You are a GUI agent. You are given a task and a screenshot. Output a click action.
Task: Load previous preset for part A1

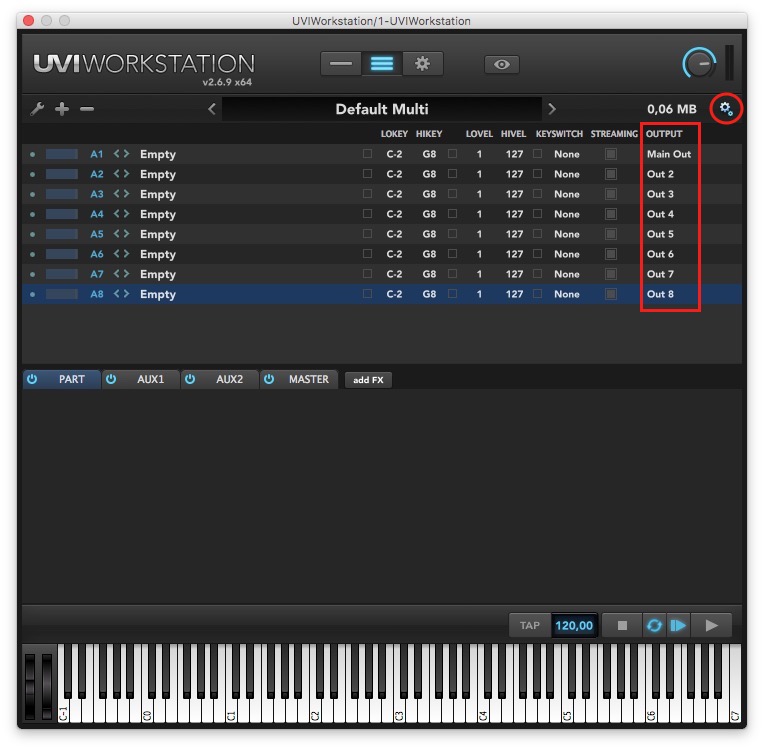pyautogui.click(x=117, y=154)
